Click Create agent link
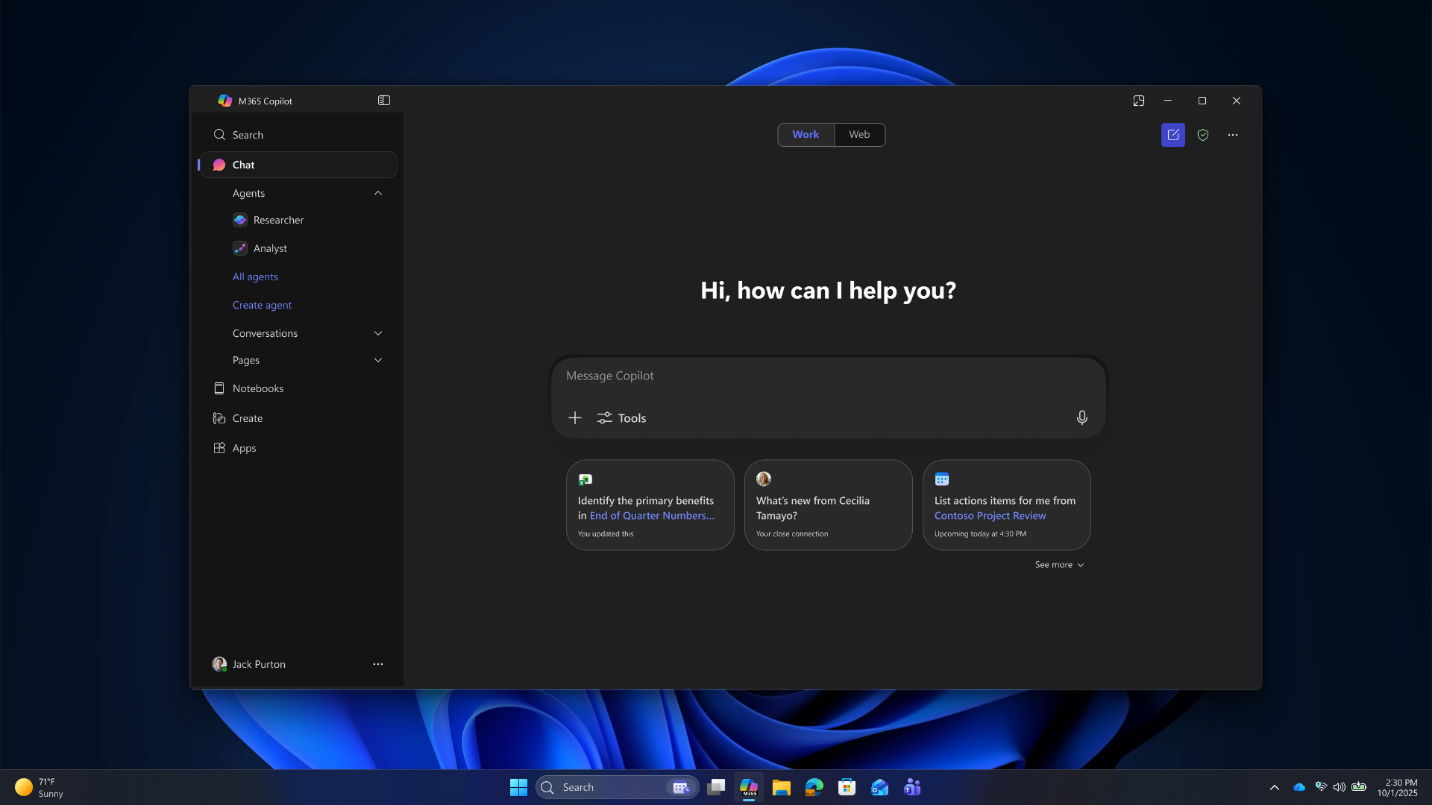Viewport: 1432px width, 805px height. point(262,305)
